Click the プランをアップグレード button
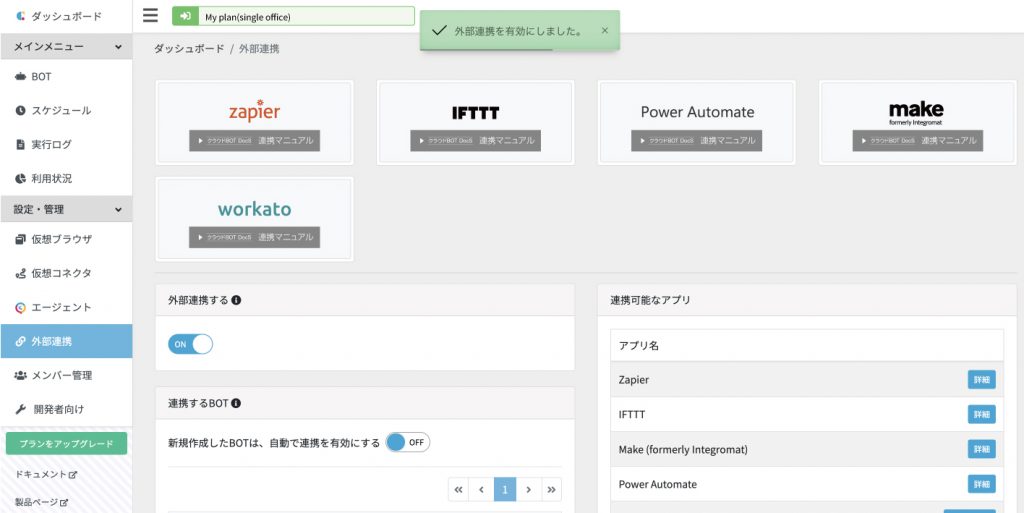 67,443
